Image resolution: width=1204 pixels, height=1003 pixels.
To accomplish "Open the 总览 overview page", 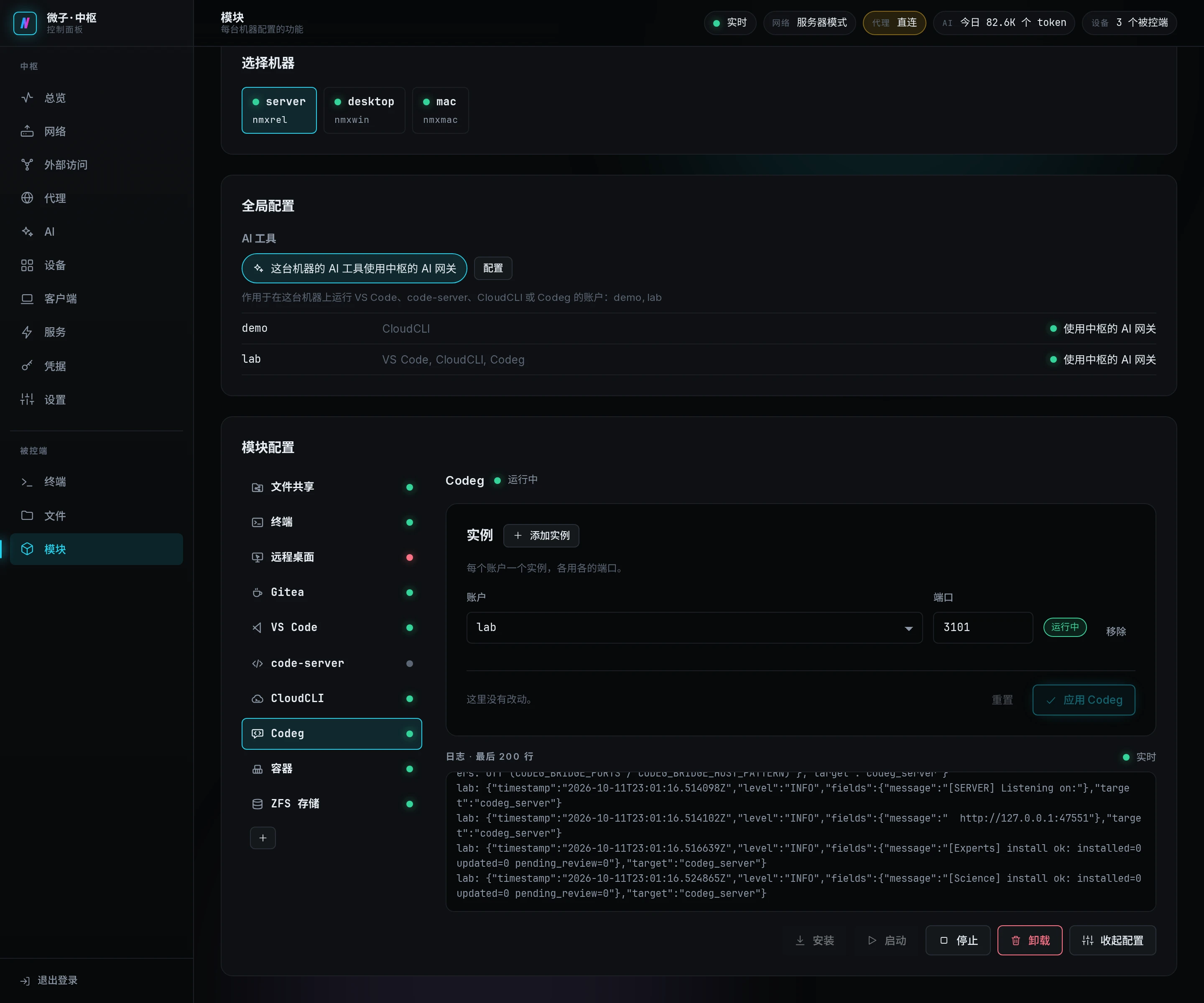I will [96, 98].
